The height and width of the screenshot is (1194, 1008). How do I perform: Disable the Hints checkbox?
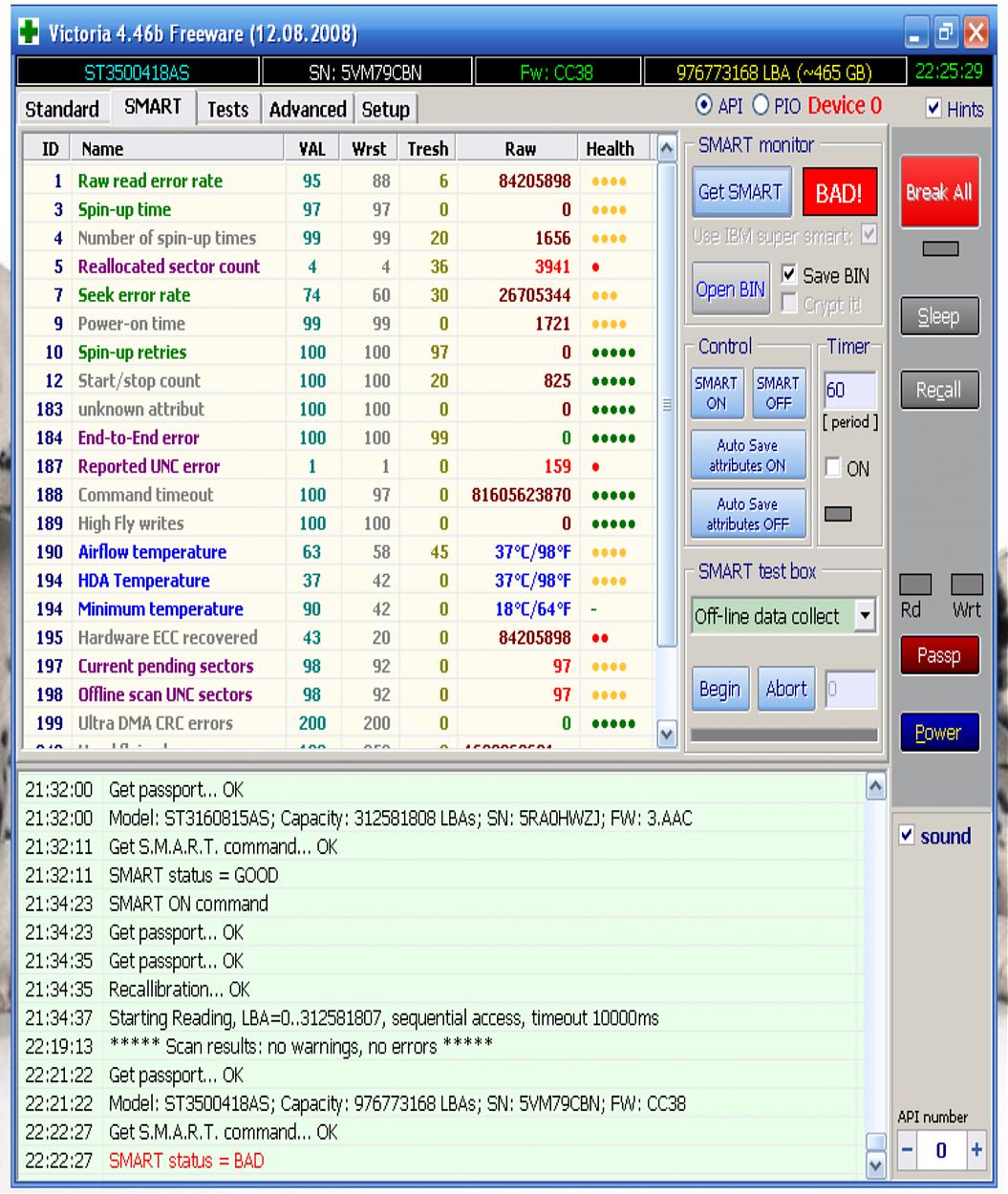click(933, 109)
